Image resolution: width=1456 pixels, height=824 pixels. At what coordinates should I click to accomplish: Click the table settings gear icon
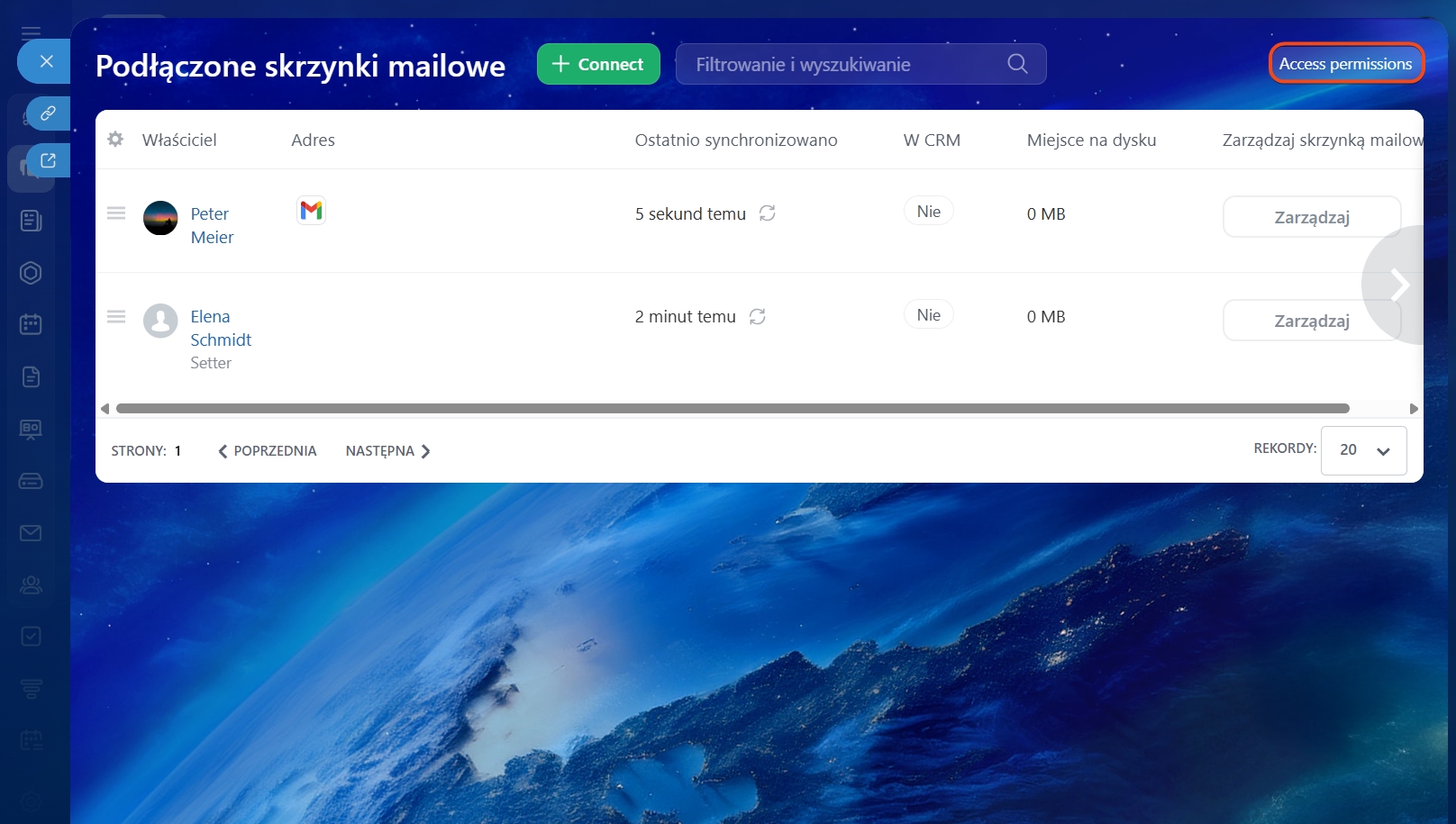tap(115, 140)
